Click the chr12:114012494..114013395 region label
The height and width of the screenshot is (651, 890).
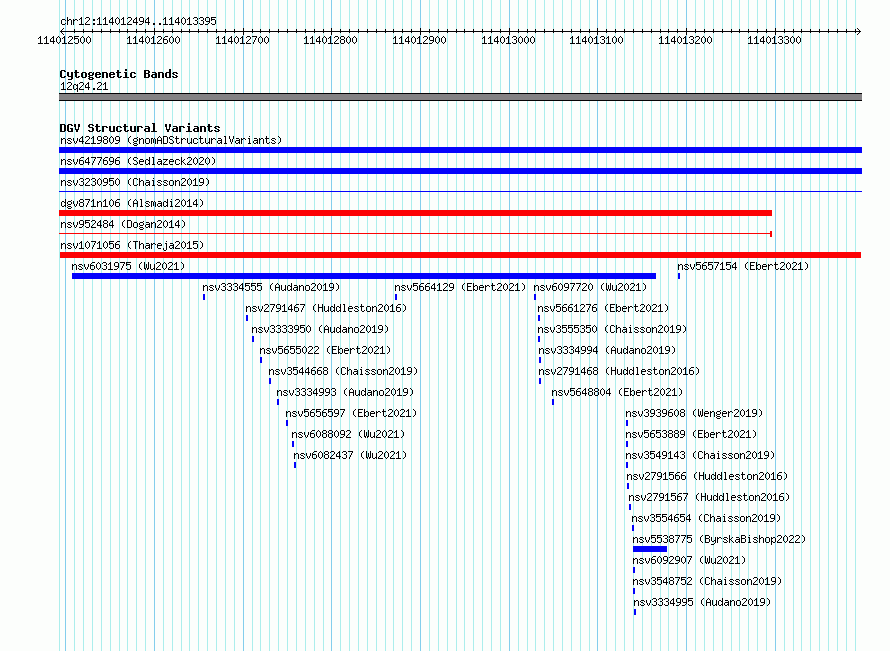pos(138,21)
